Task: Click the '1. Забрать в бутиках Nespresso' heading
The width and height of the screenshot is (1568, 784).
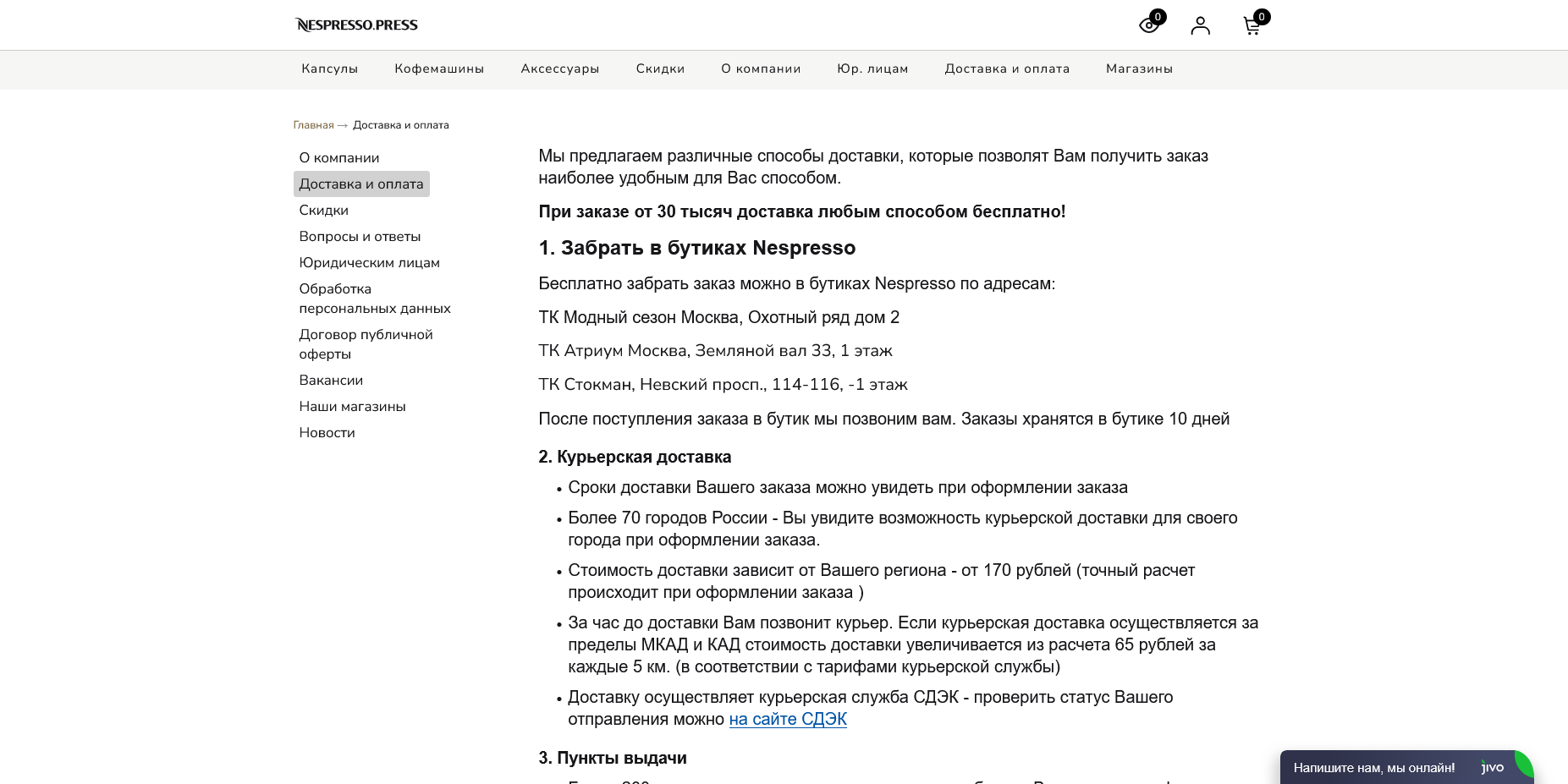Action: pyautogui.click(x=697, y=248)
